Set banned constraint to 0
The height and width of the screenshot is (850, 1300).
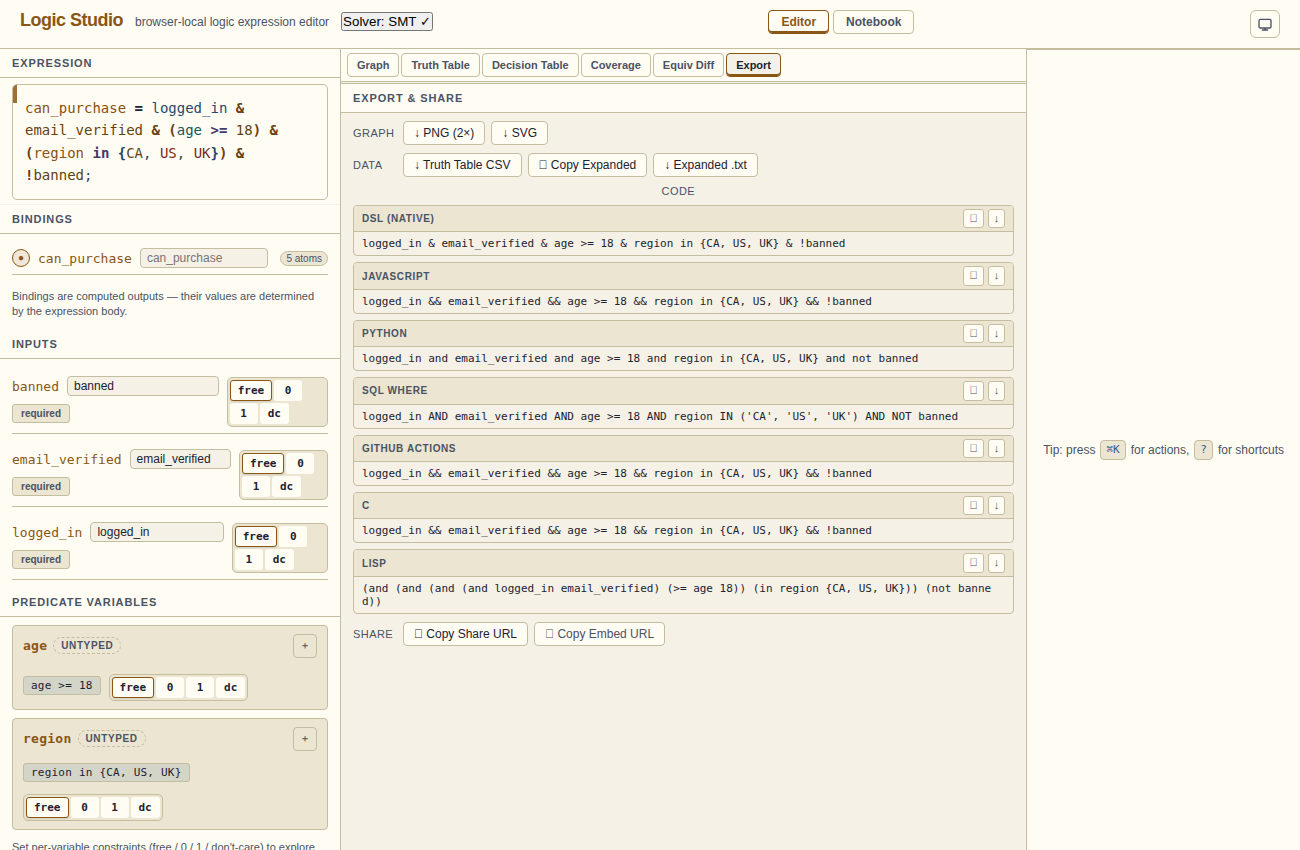coord(287,391)
